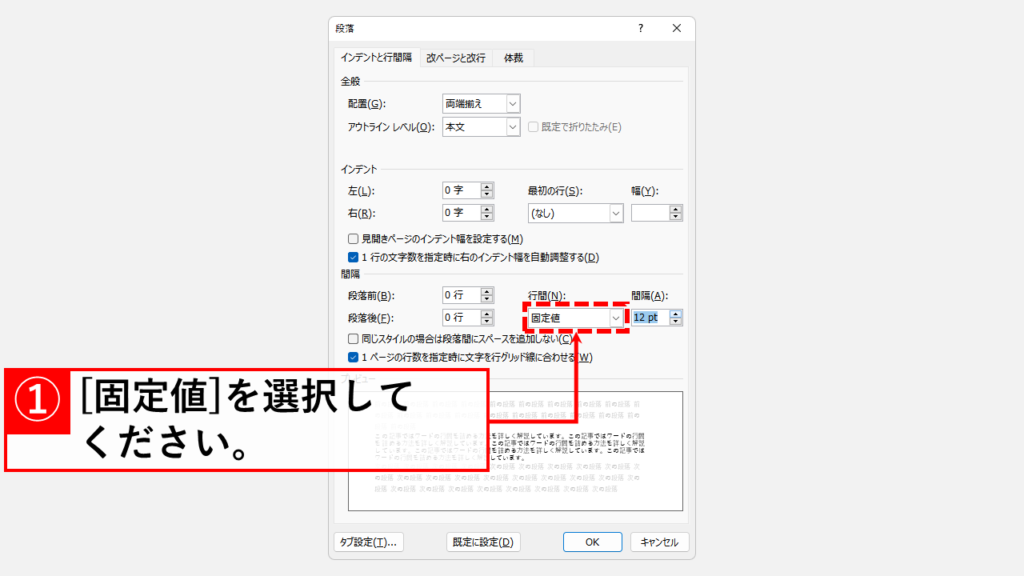The image size is (1024, 576).
Task: Click the left indent 左 spinner arrows
Action: tap(487, 190)
